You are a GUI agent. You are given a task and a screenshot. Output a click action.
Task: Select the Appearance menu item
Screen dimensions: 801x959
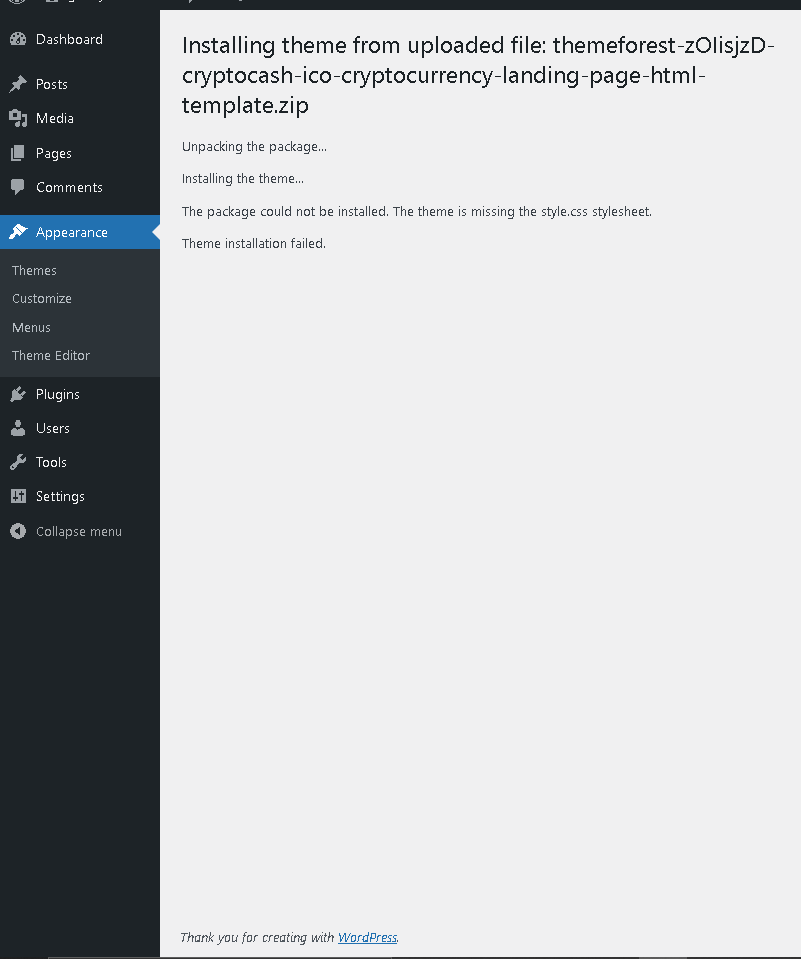(71, 233)
